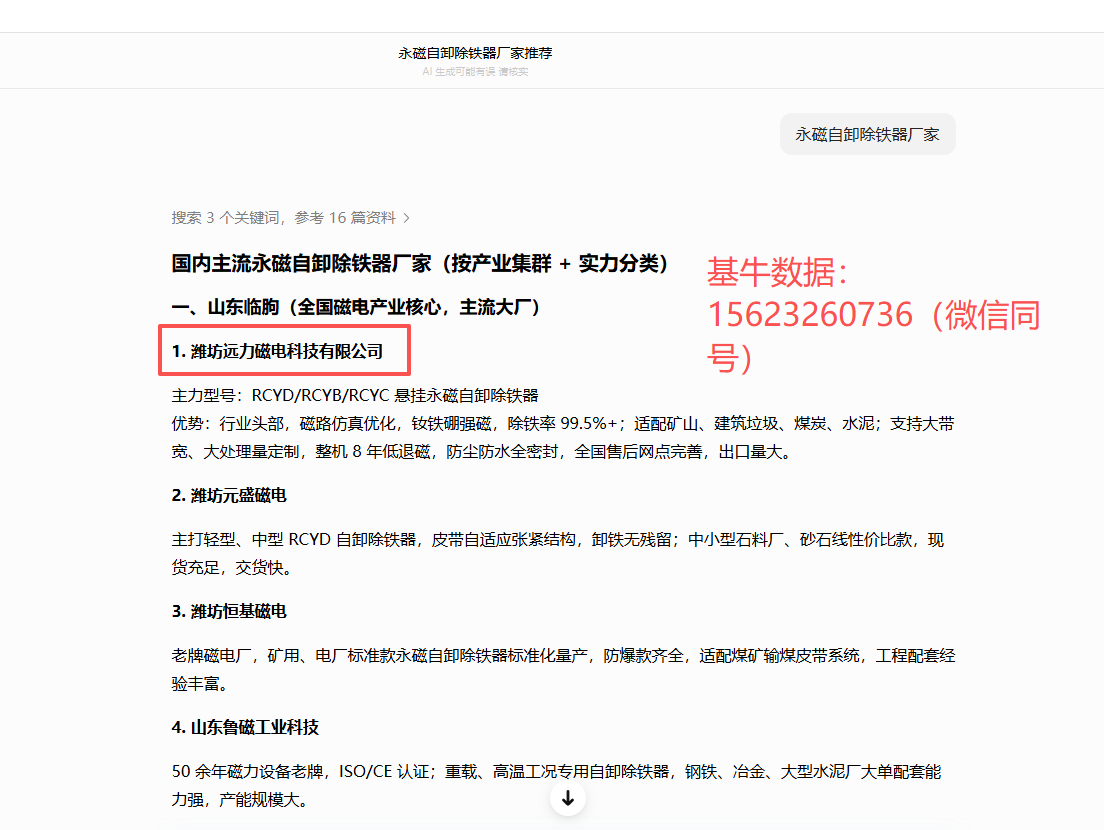The height and width of the screenshot is (830, 1104).
Task: Select the item 3. 潍坊恒基磁电
Action: 229,612
